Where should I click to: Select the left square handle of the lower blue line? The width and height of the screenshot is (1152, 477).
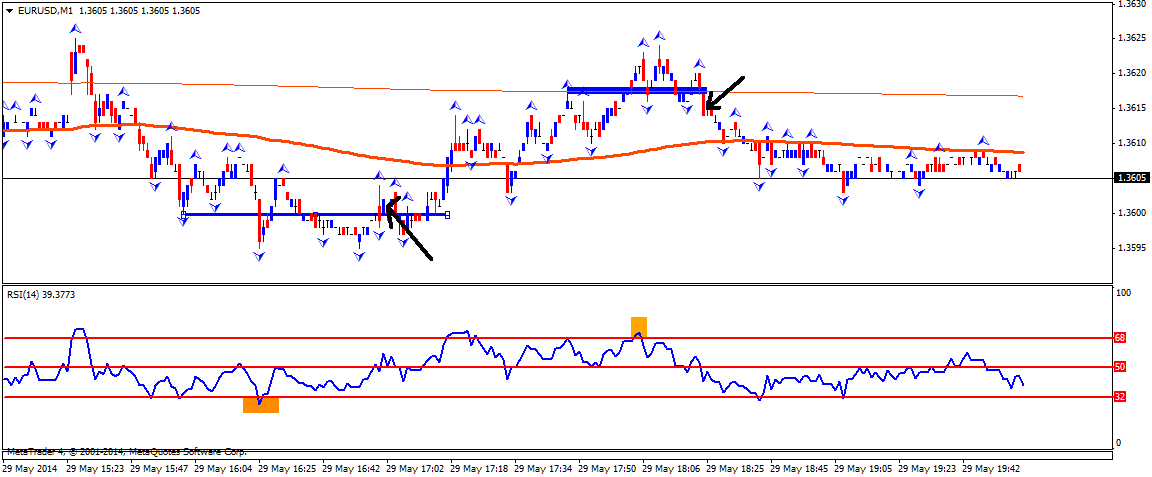[184, 215]
